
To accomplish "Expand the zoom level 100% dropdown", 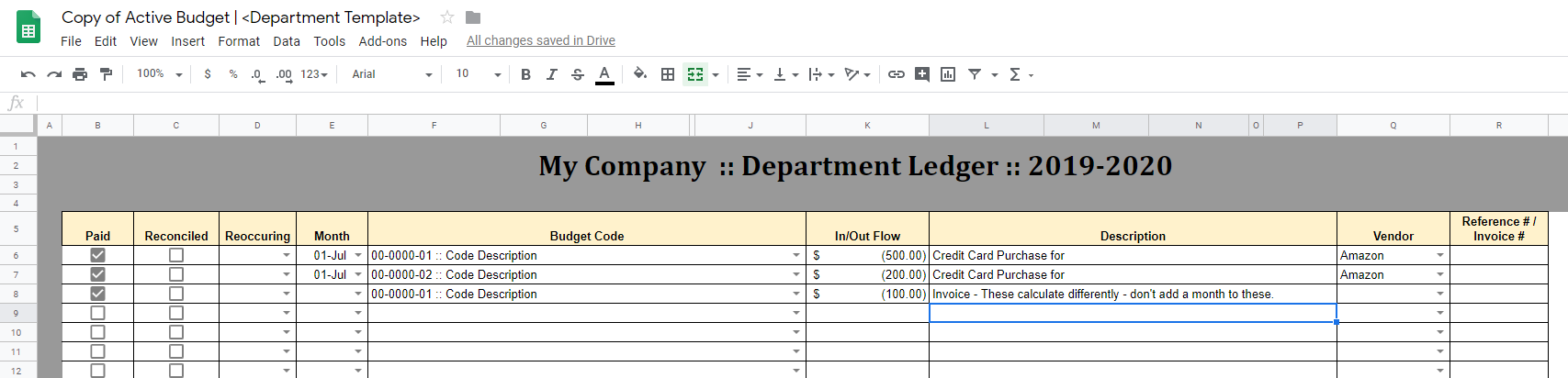I will pyautogui.click(x=159, y=74).
